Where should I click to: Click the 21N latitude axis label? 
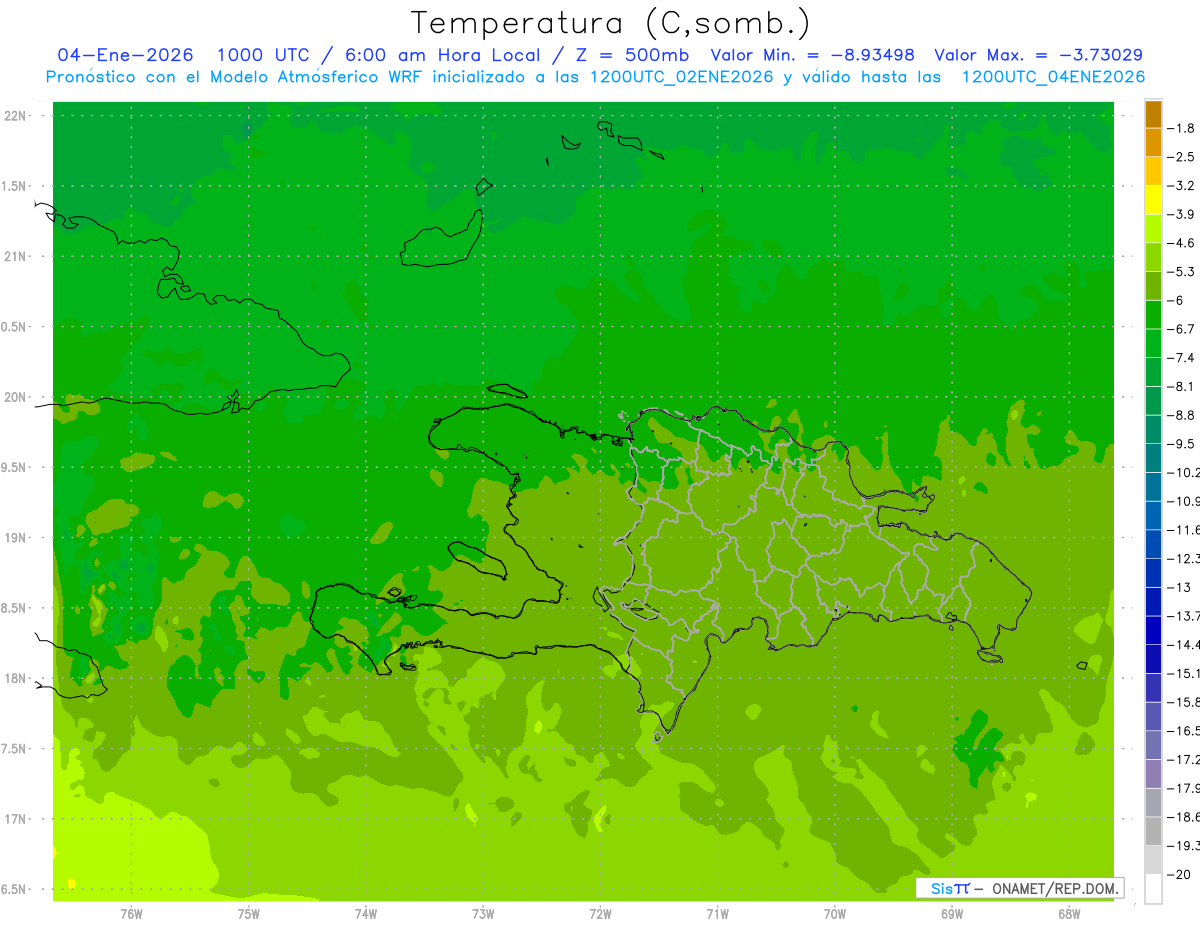16,256
